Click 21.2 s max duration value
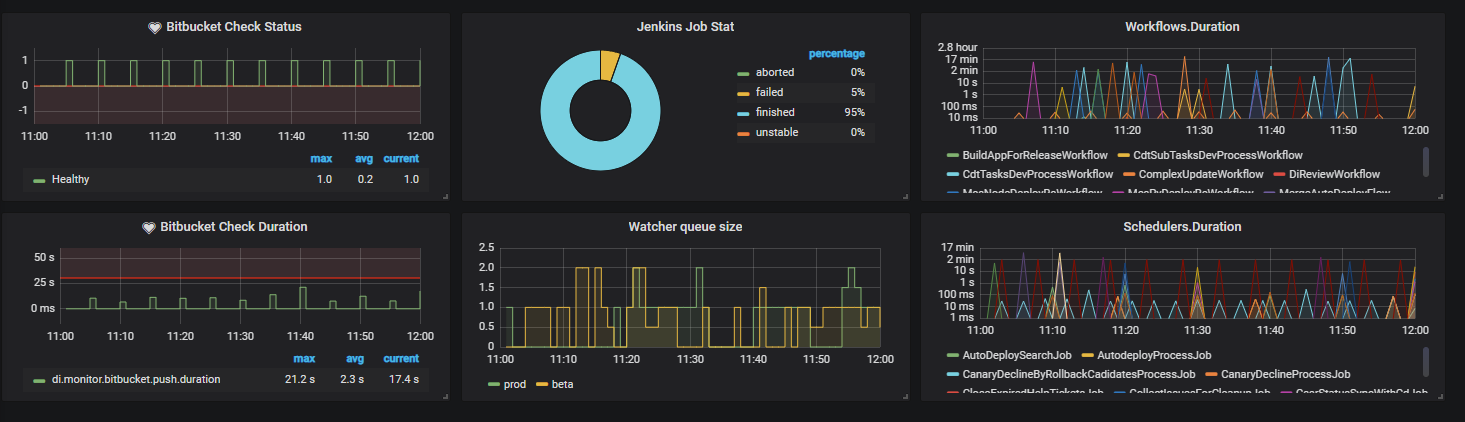 point(302,380)
